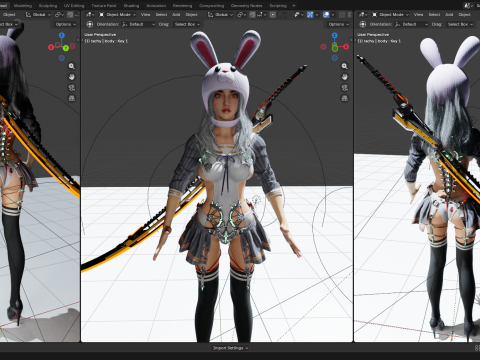Screen dimensions: 480x360
Task: Open snapping settings dropdown in middle viewport
Action: click(262, 15)
